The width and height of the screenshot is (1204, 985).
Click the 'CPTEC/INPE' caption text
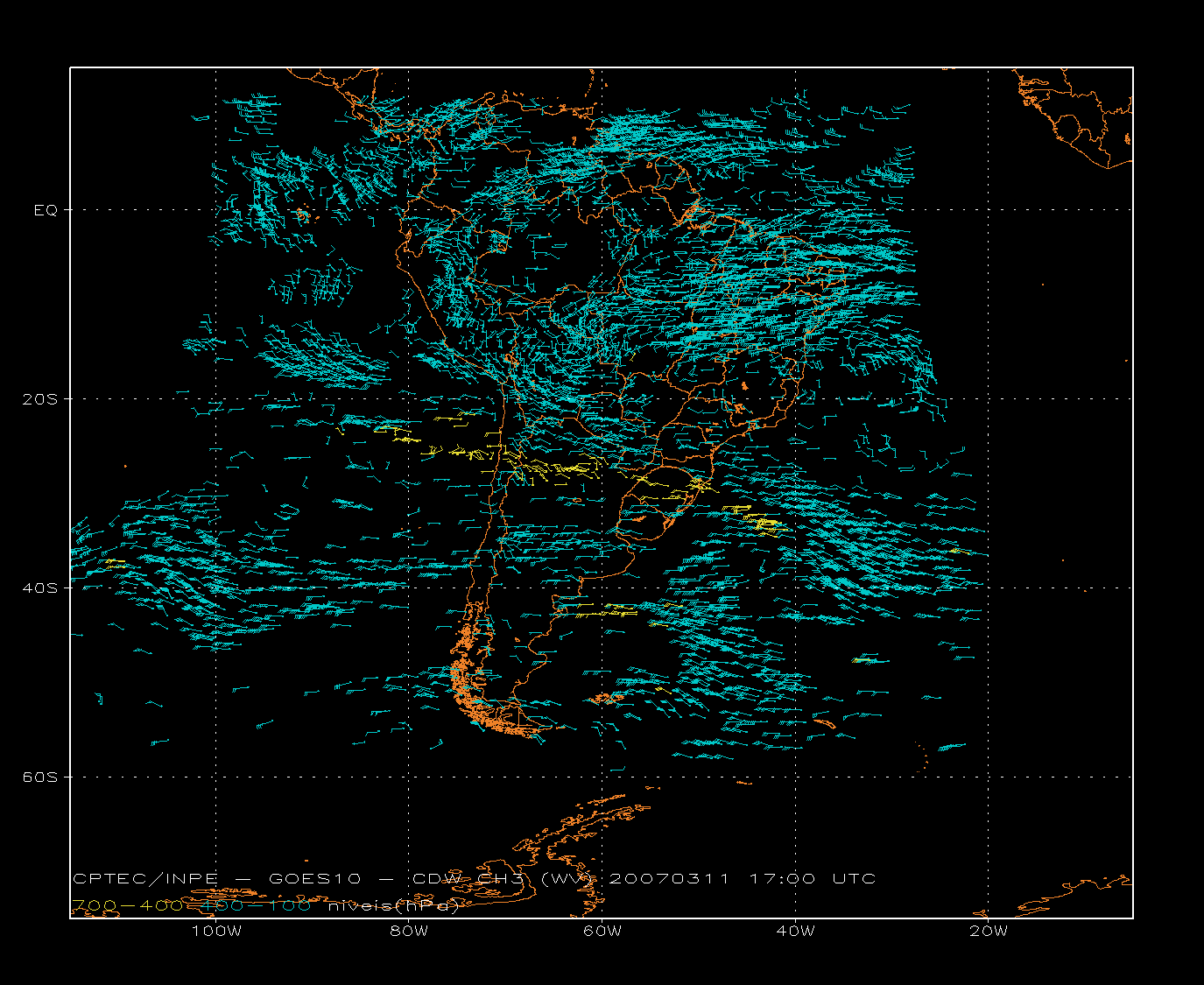coord(145,878)
